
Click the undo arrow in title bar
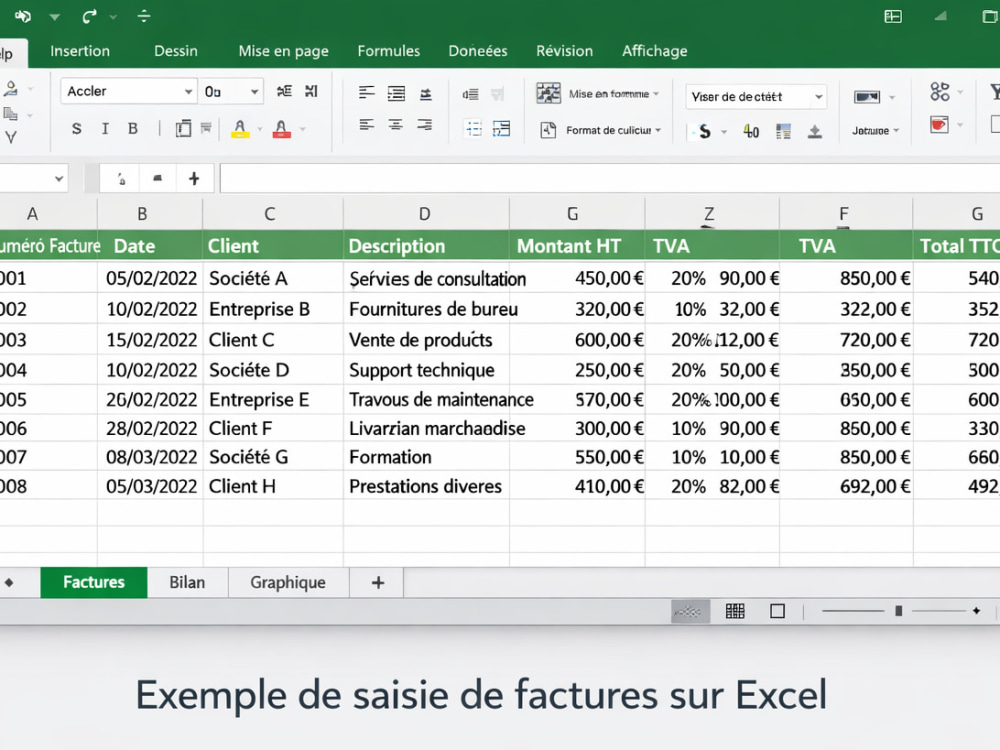point(24,17)
